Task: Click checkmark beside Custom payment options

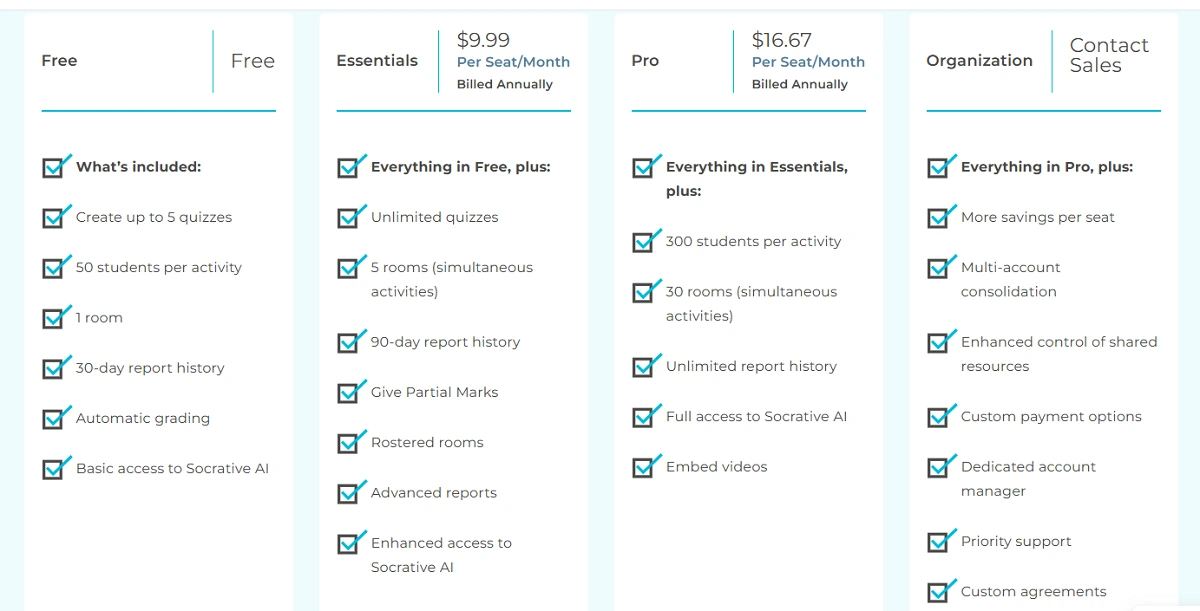Action: tap(940, 417)
